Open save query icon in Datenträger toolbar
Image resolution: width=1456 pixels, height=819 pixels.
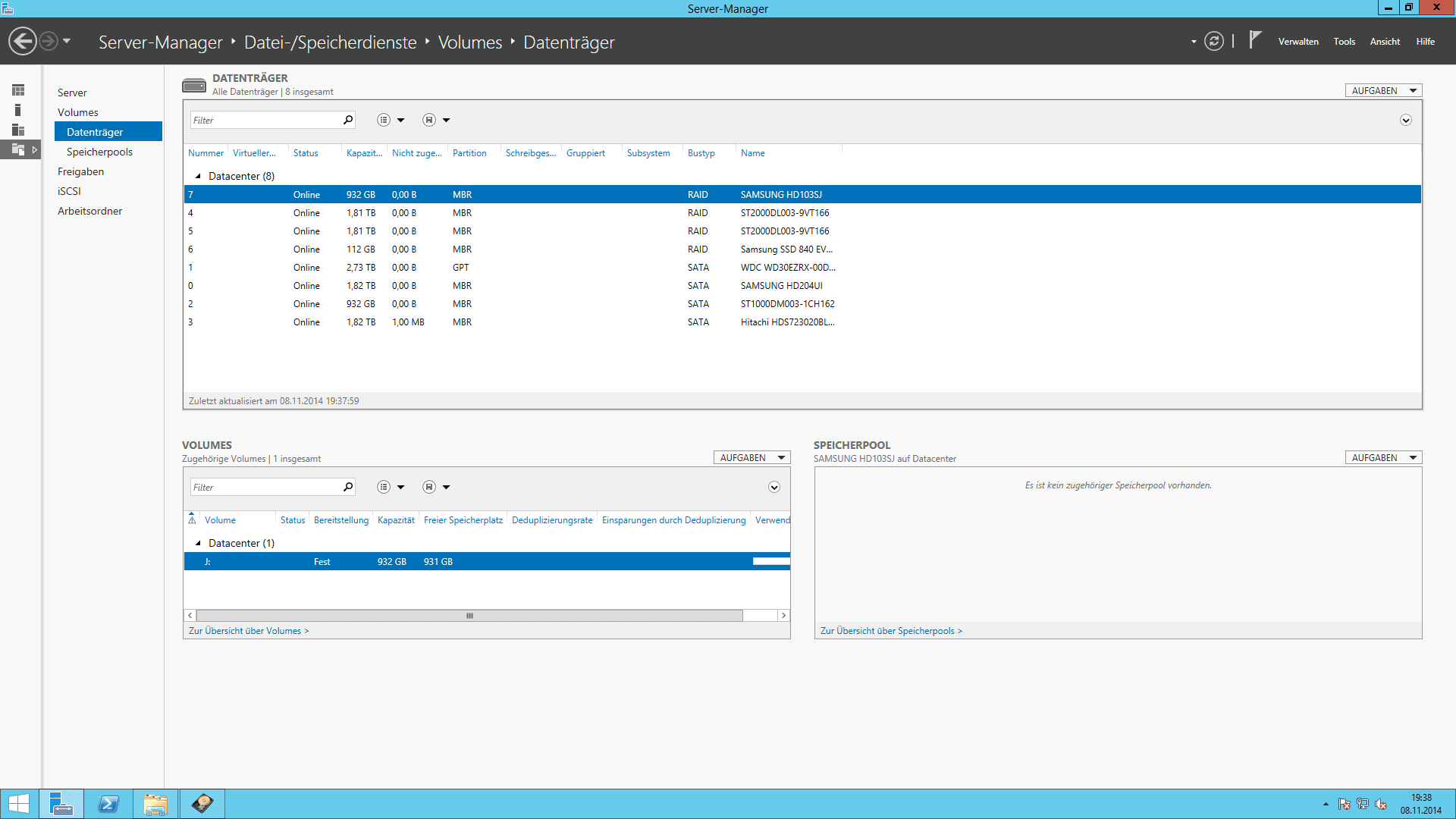429,120
